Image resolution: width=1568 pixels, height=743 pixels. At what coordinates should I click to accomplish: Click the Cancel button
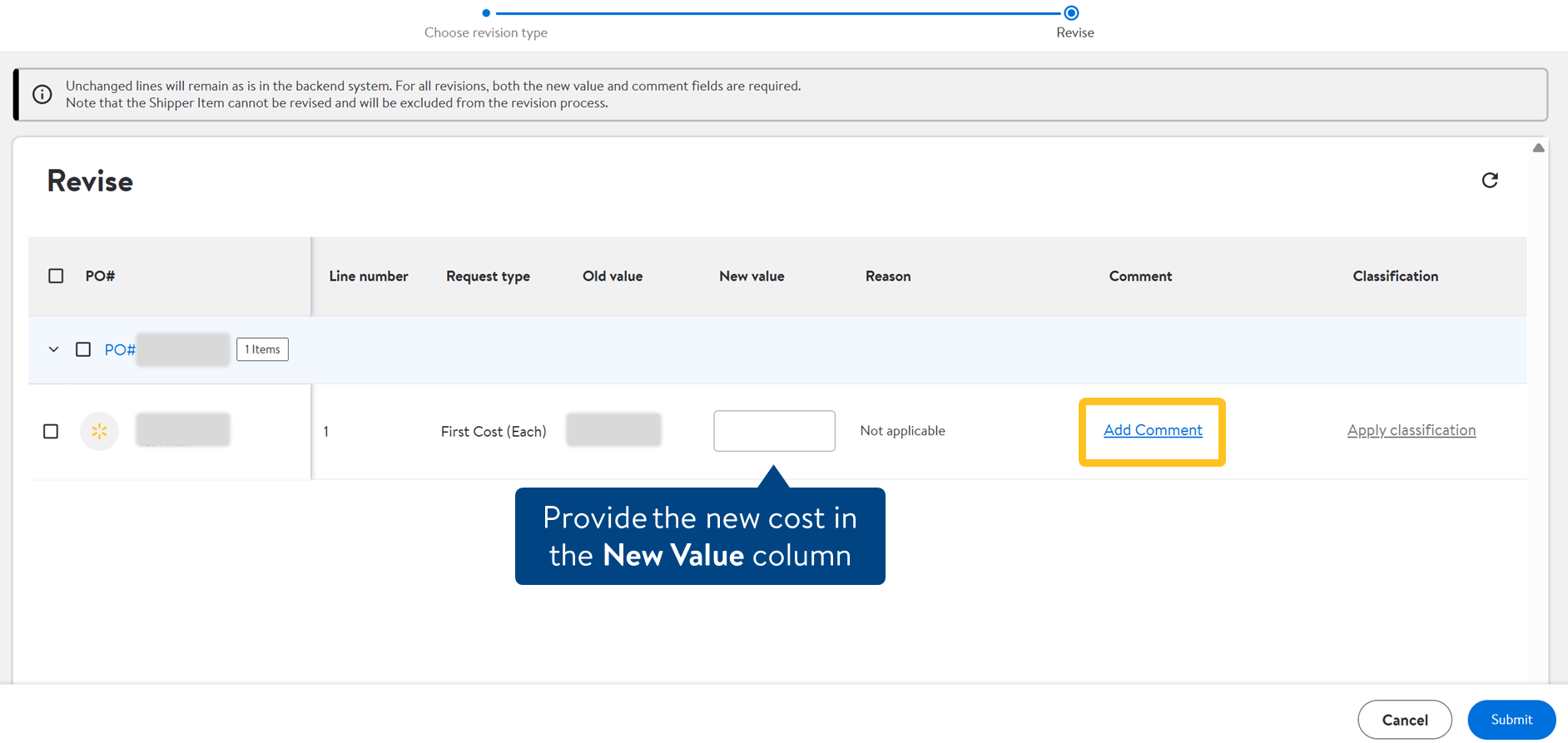(x=1405, y=720)
